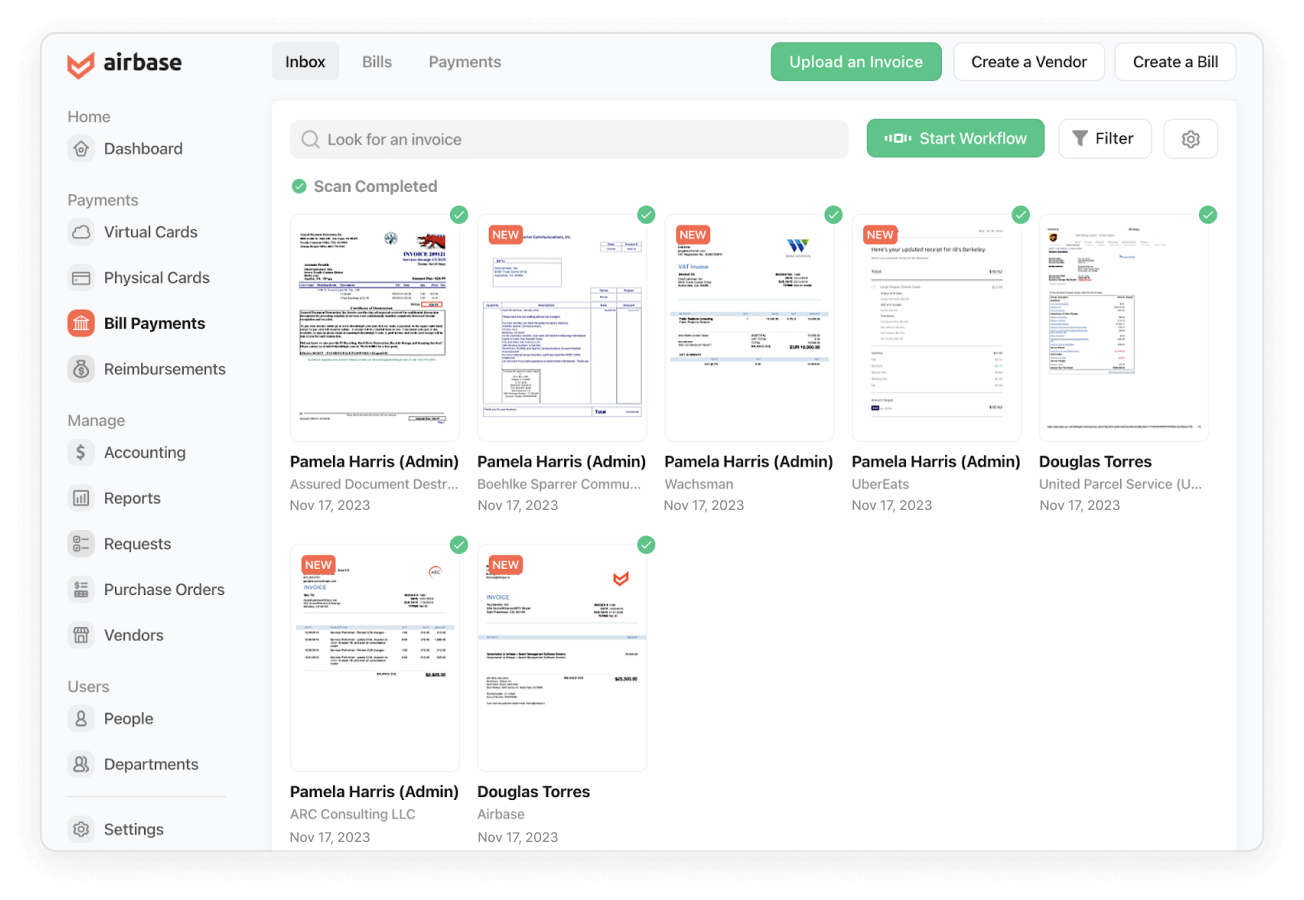The height and width of the screenshot is (900, 1304).
Task: Open Requests in sidebar
Action: (x=137, y=544)
